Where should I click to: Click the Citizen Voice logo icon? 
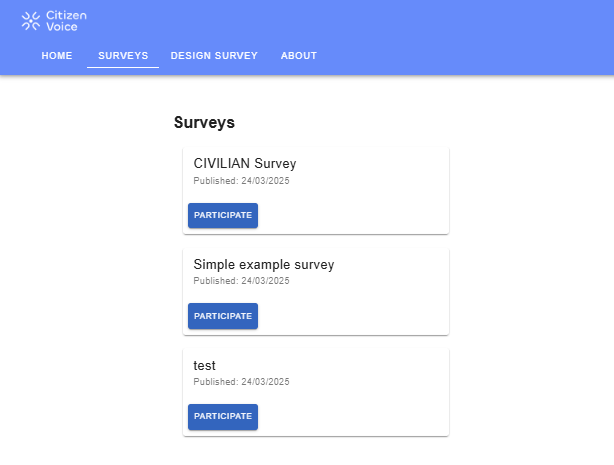[31, 21]
